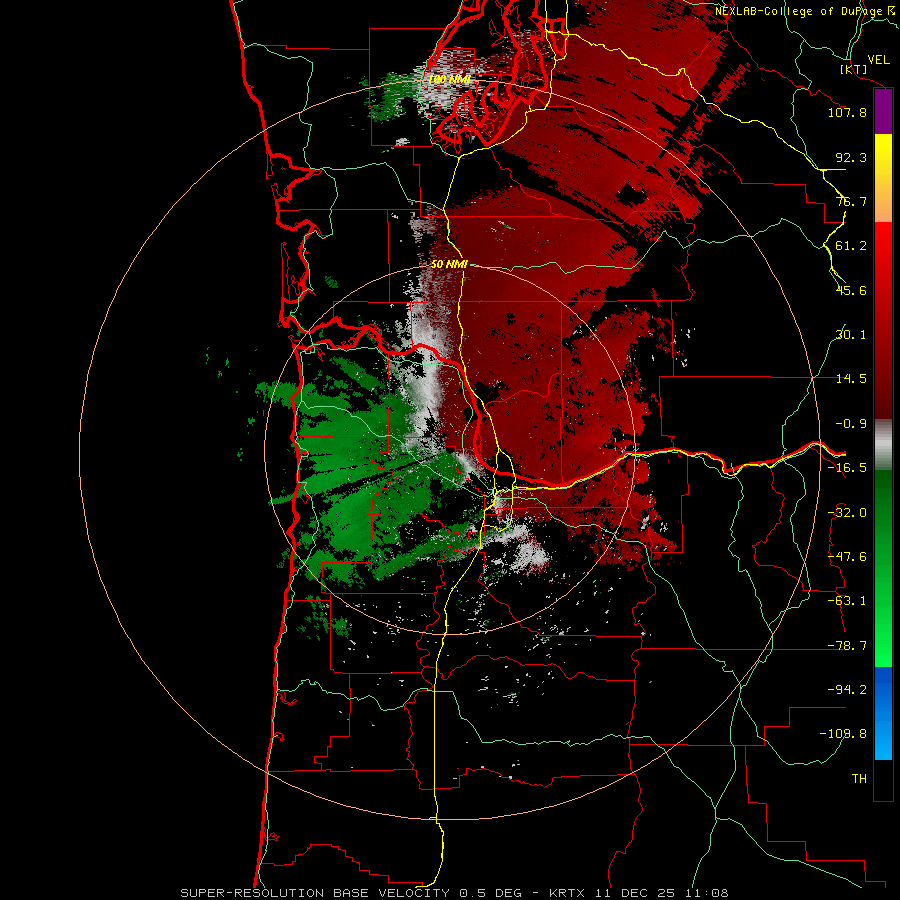This screenshot has width=900, height=900.
Task: Click the -78.7 scale value
Action: point(847,646)
